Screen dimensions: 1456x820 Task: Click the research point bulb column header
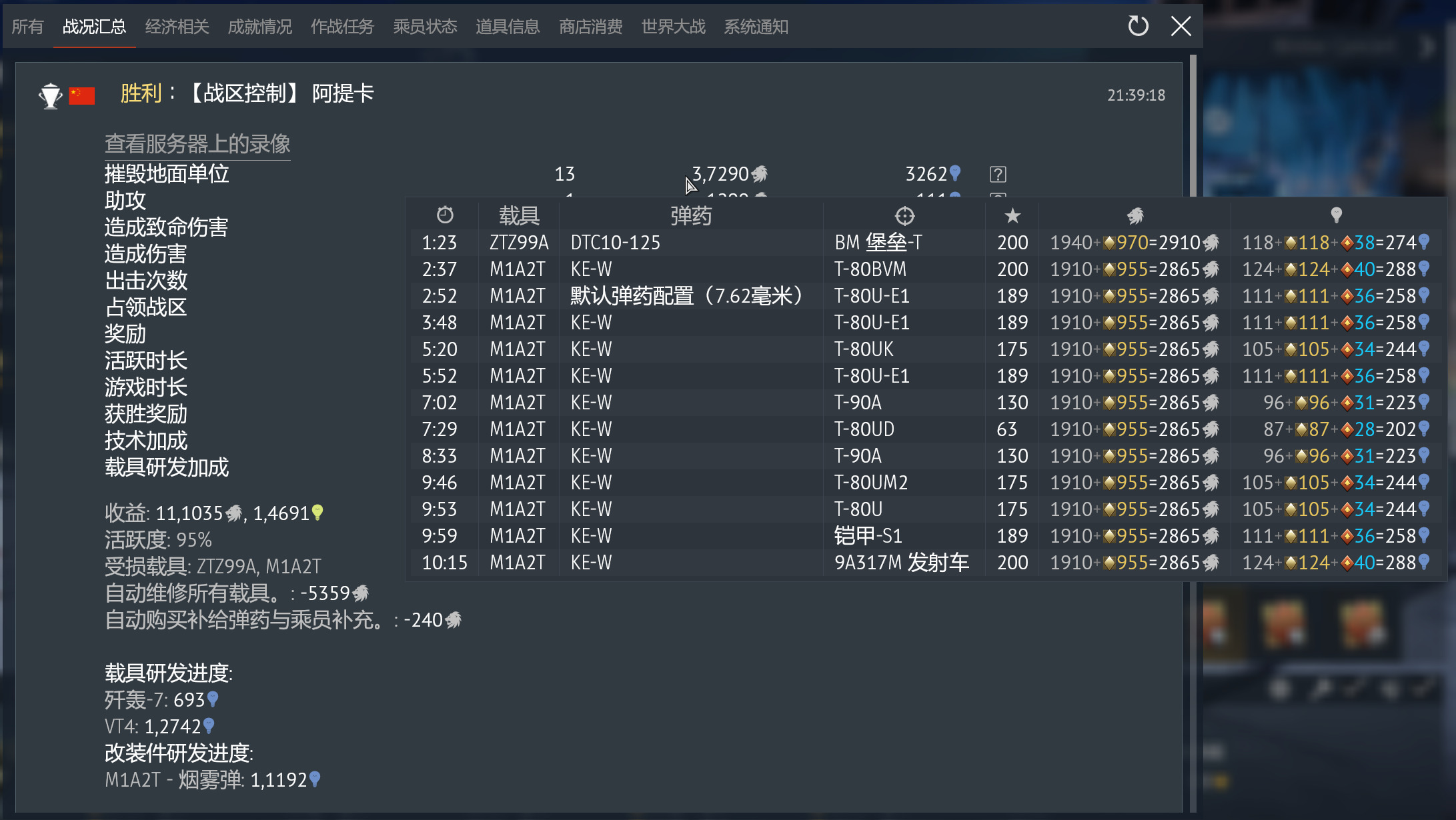point(1336,215)
